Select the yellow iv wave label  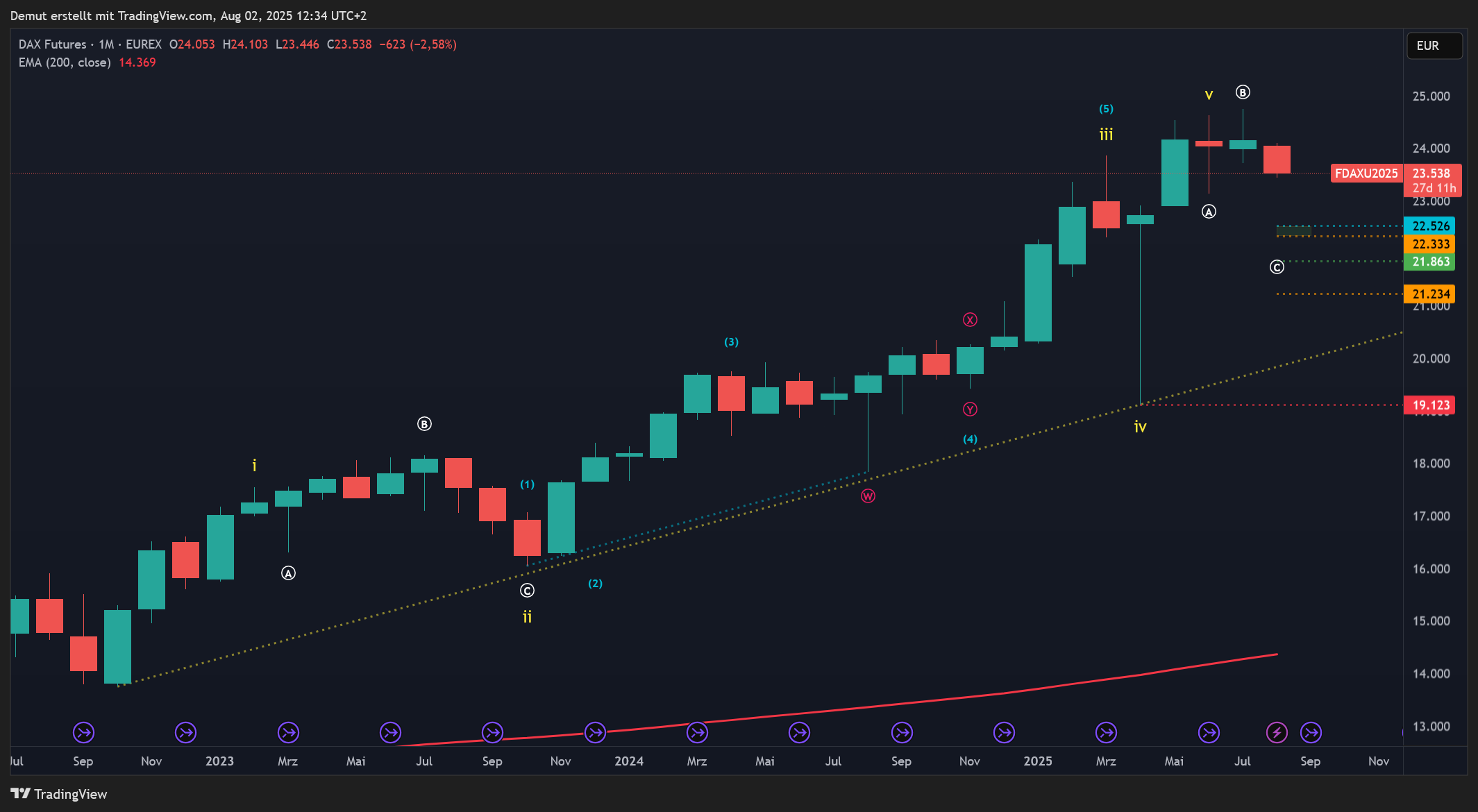[x=1140, y=427]
